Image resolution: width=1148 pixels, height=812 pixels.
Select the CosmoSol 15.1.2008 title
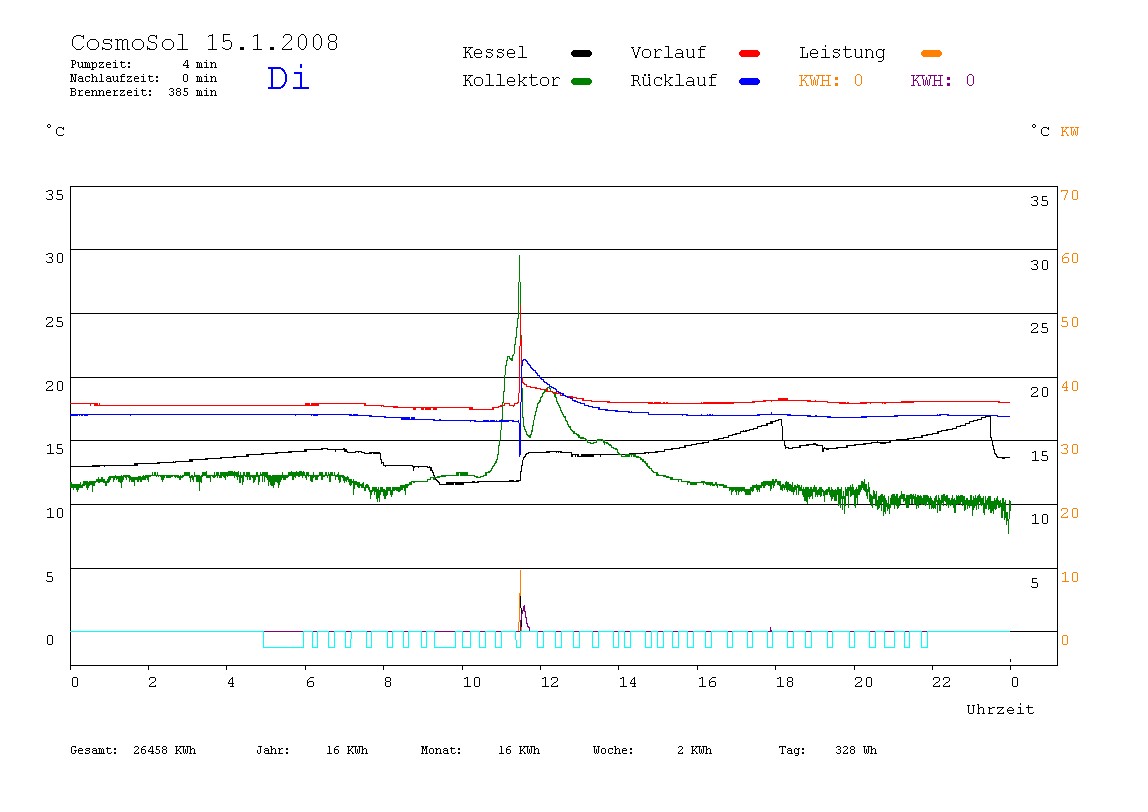204,42
